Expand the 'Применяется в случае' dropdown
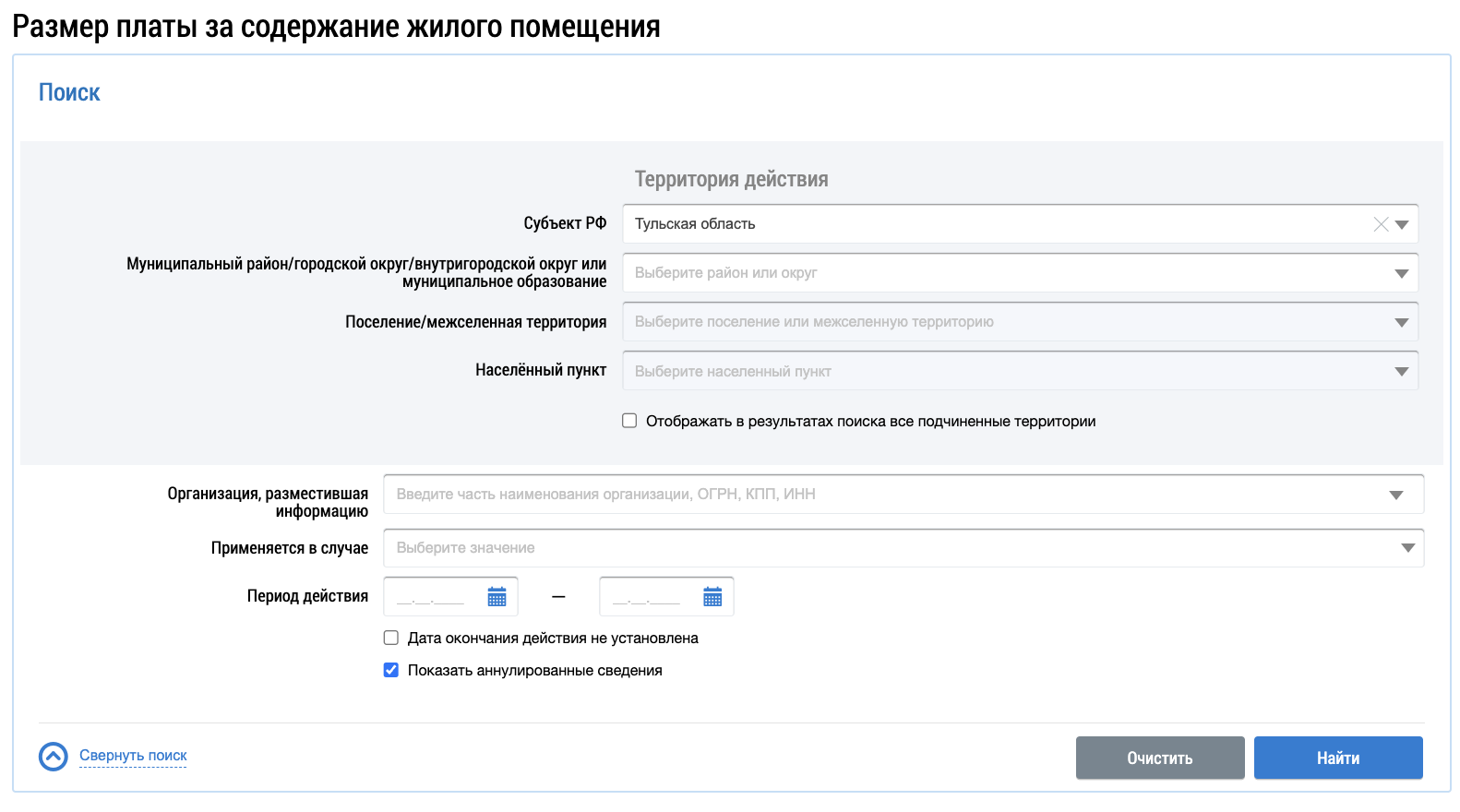This screenshot has height=812, width=1460. 903,548
